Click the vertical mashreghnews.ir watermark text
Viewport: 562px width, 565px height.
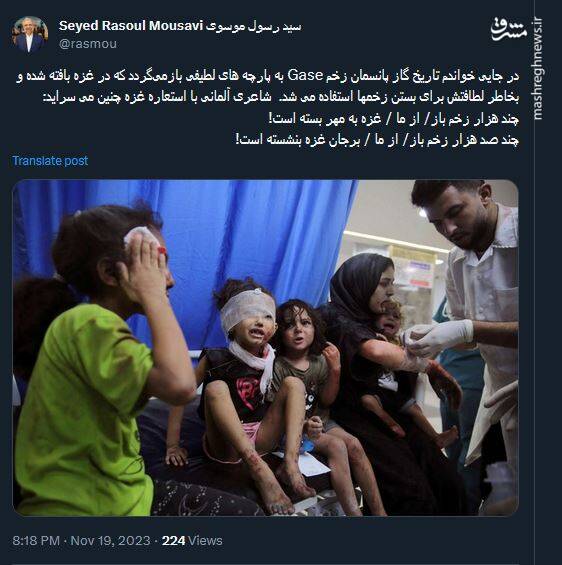(x=538, y=68)
